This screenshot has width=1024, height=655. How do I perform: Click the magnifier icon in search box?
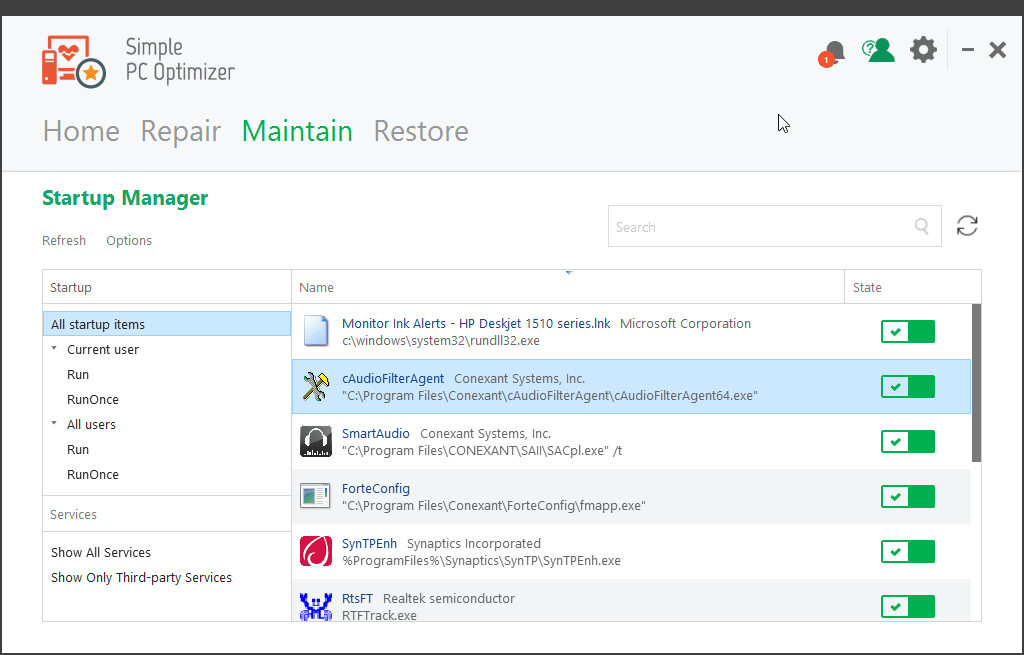pos(922,227)
